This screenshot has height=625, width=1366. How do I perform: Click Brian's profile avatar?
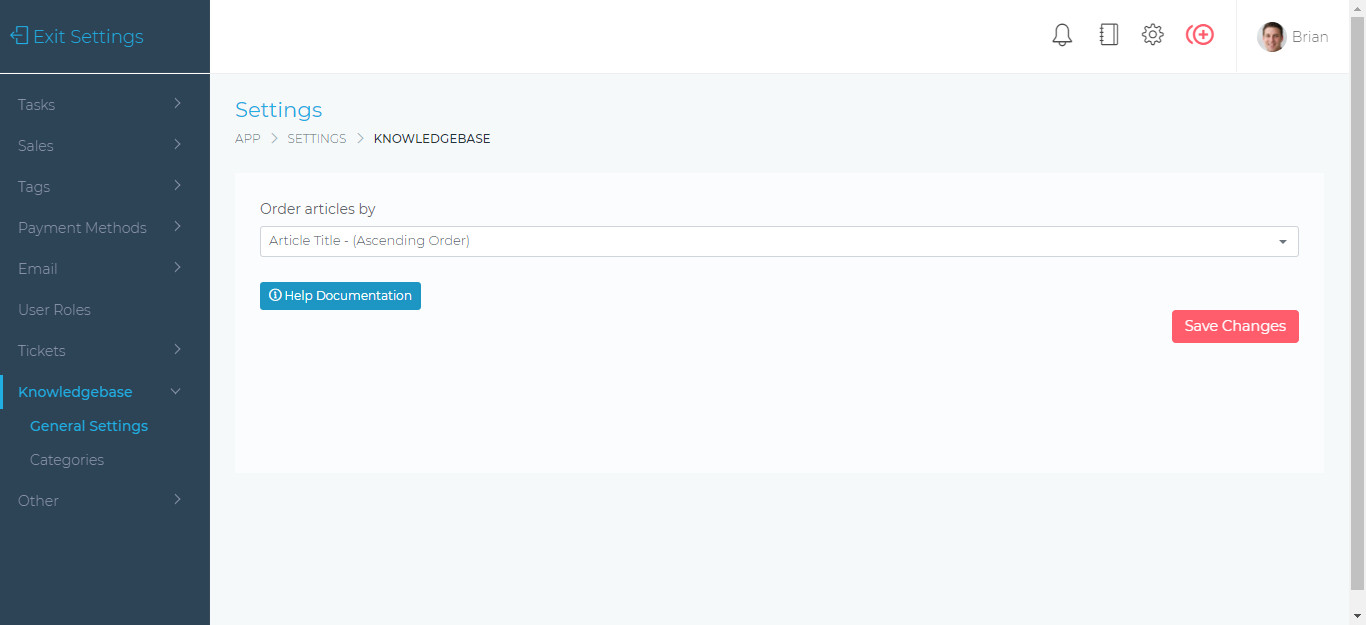click(1271, 37)
